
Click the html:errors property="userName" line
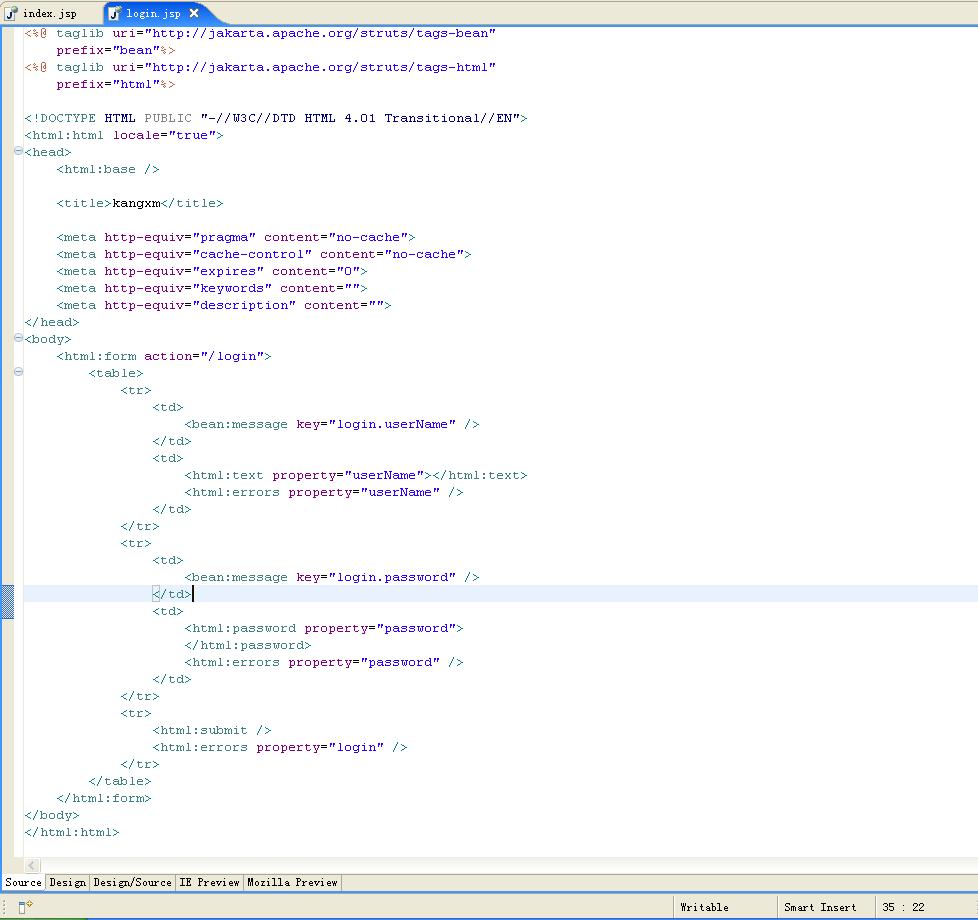click(324, 493)
